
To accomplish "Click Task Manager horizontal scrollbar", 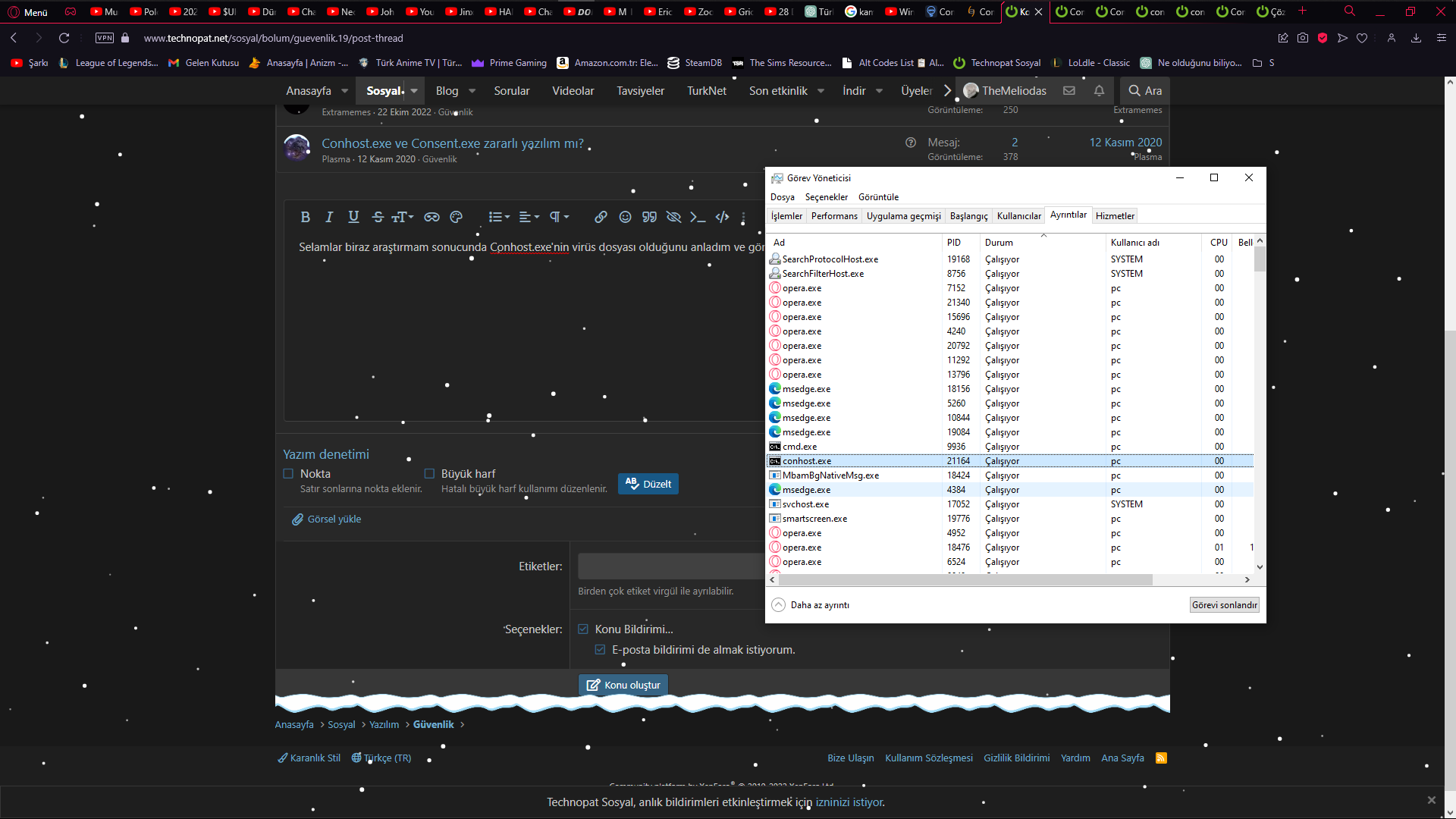I will click(965, 579).
